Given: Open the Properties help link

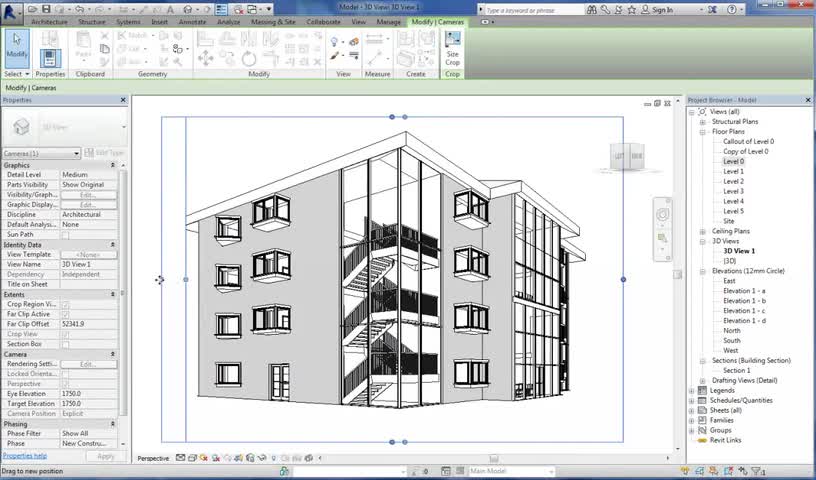Looking at the screenshot, I should pyautogui.click(x=24, y=456).
